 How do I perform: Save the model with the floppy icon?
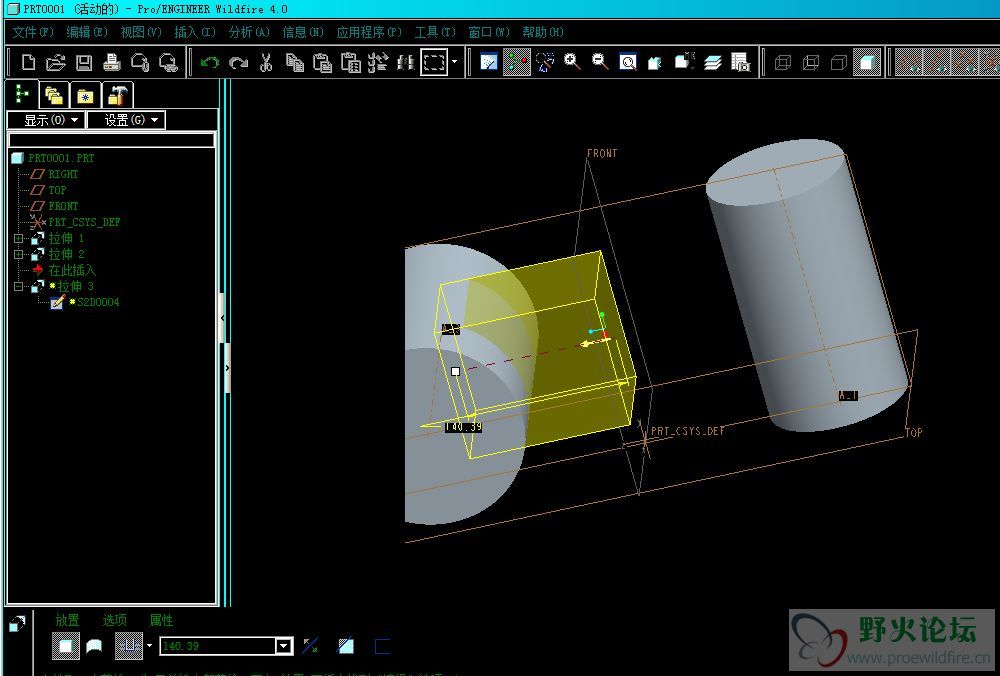pyautogui.click(x=84, y=62)
